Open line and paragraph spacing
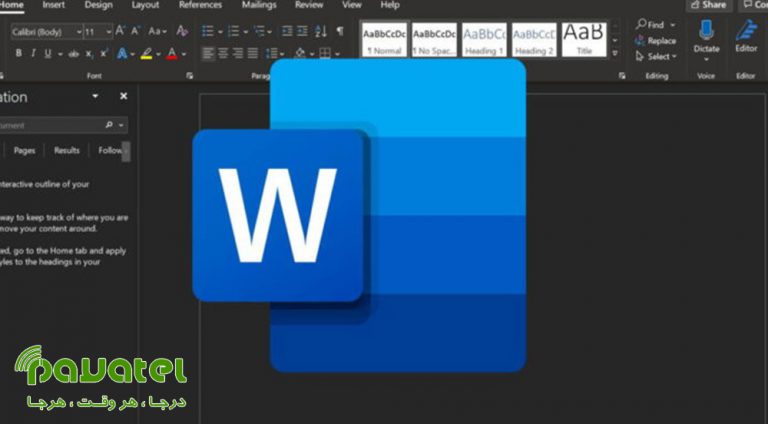Screen dimensions: 768x424 pyautogui.click(x=271, y=53)
